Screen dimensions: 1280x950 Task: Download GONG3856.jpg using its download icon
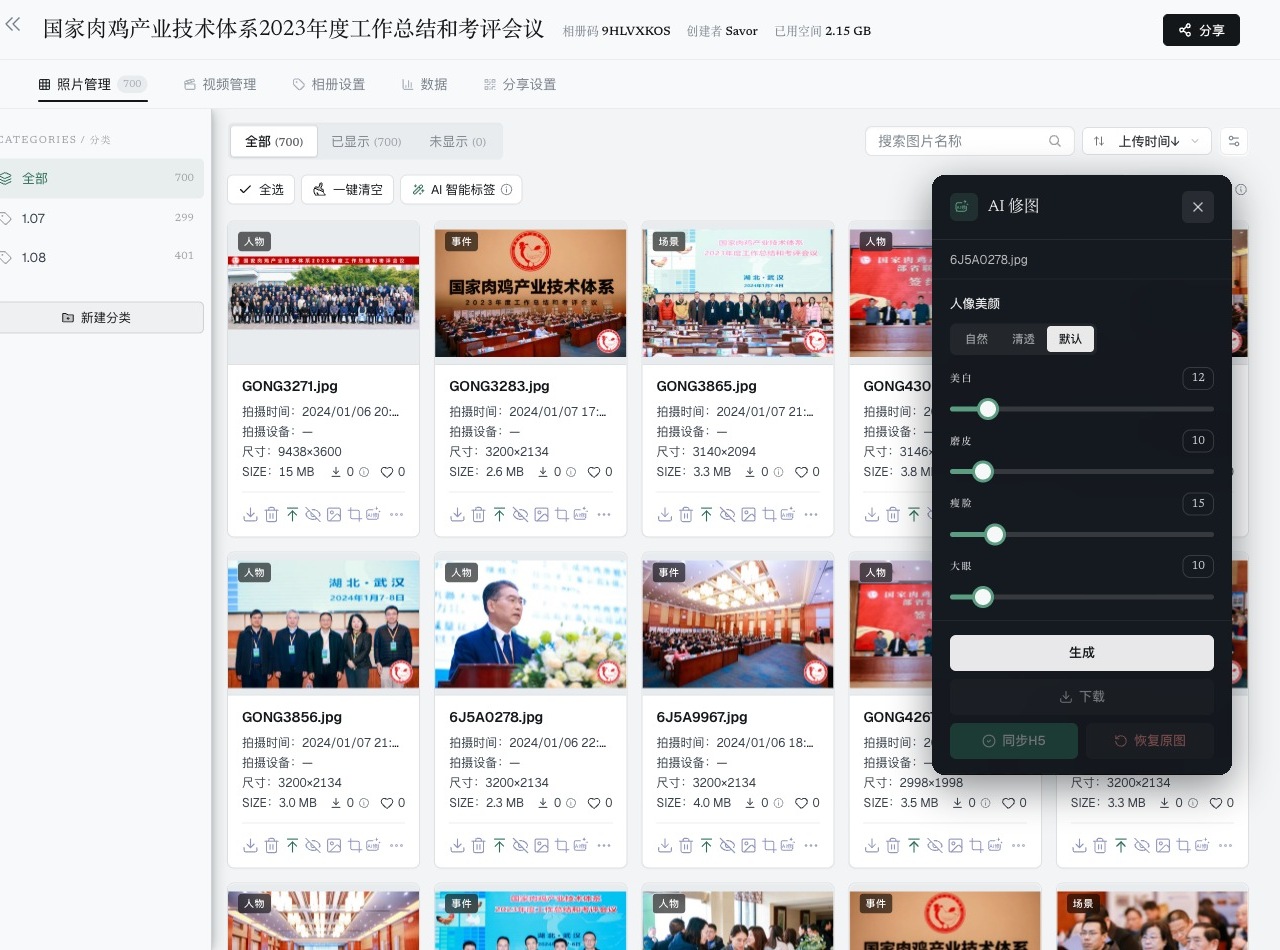(x=250, y=845)
